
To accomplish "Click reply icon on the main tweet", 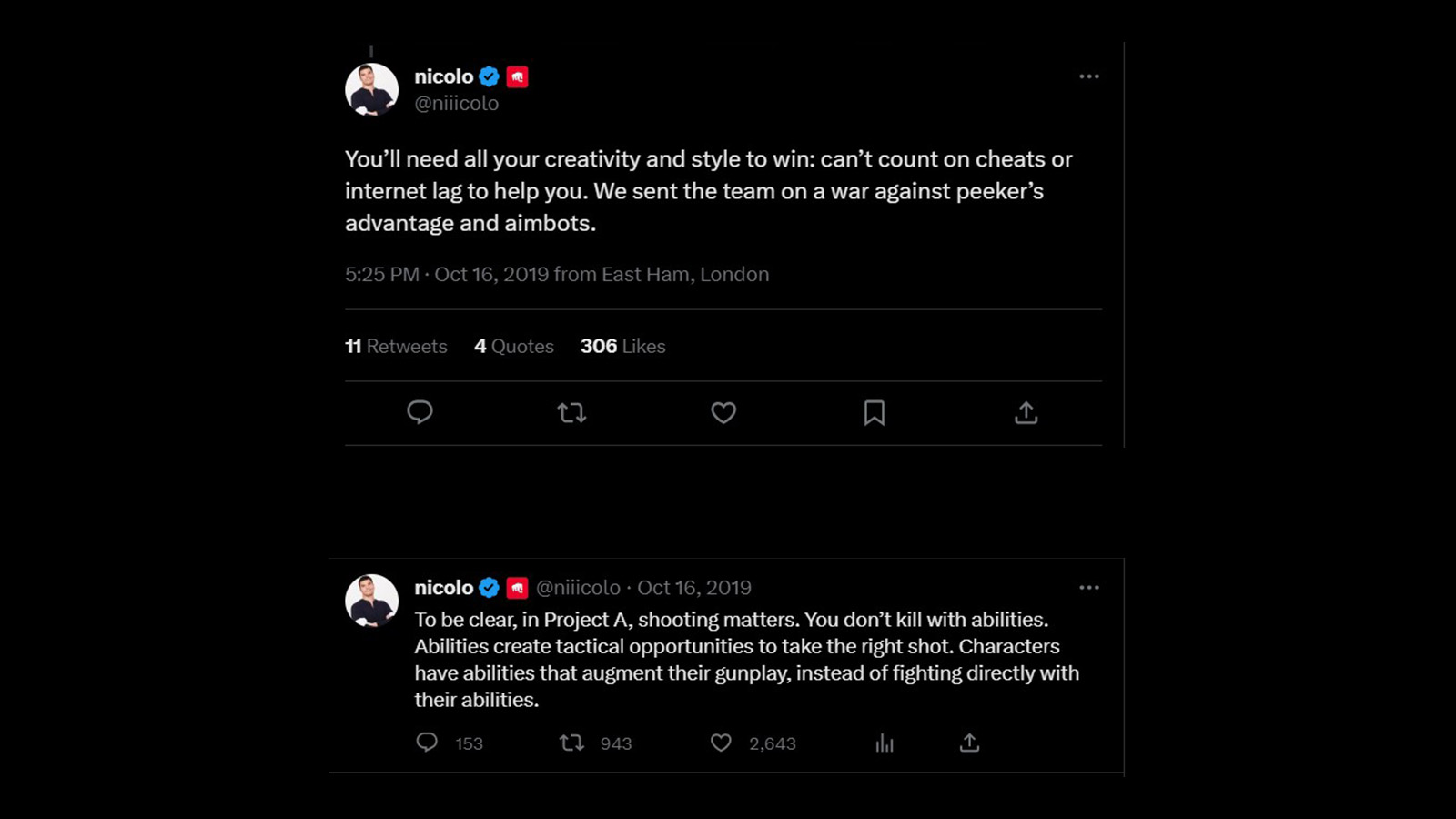I will coord(420,412).
